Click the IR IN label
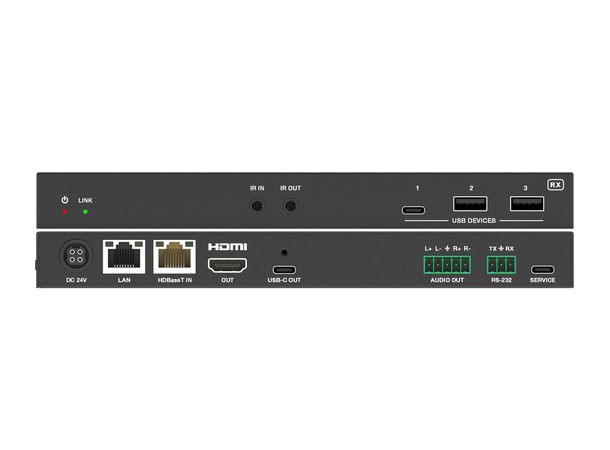Screen dimensions: 610x450 pos(257,188)
